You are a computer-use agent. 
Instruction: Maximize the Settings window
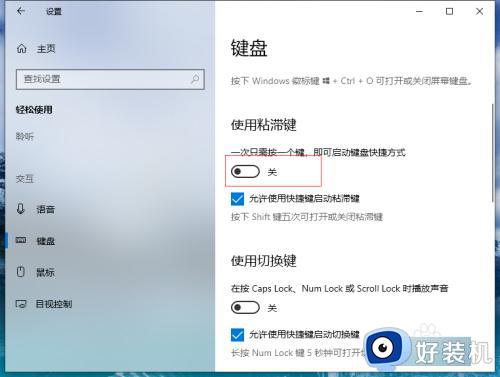[449, 11]
